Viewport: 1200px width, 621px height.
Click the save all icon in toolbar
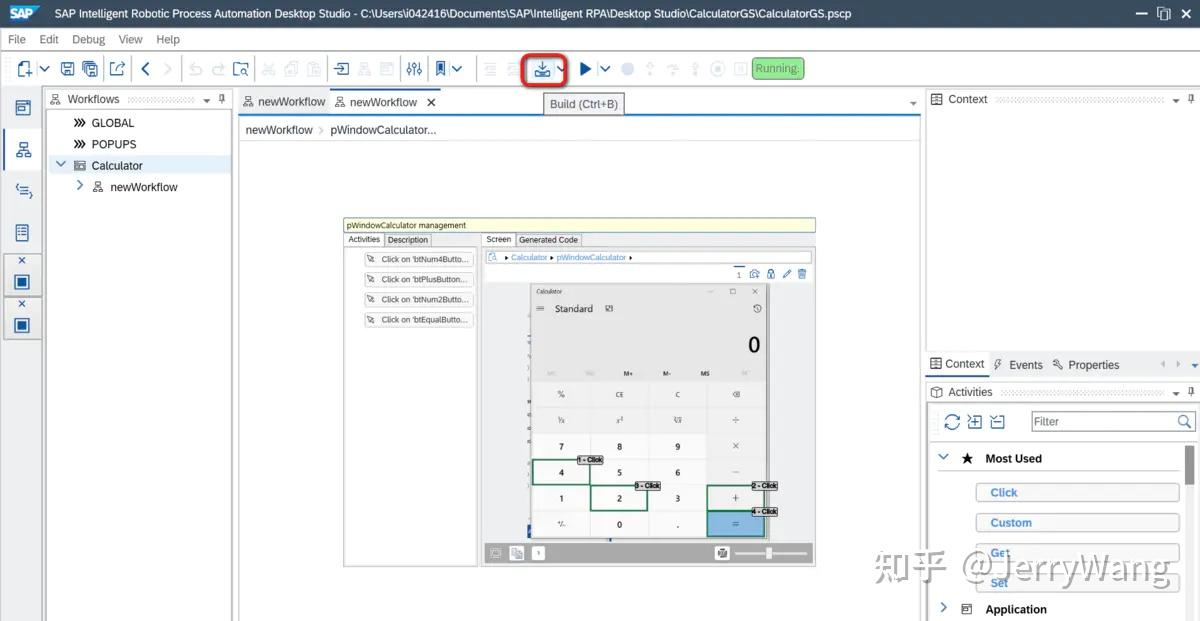pos(90,68)
